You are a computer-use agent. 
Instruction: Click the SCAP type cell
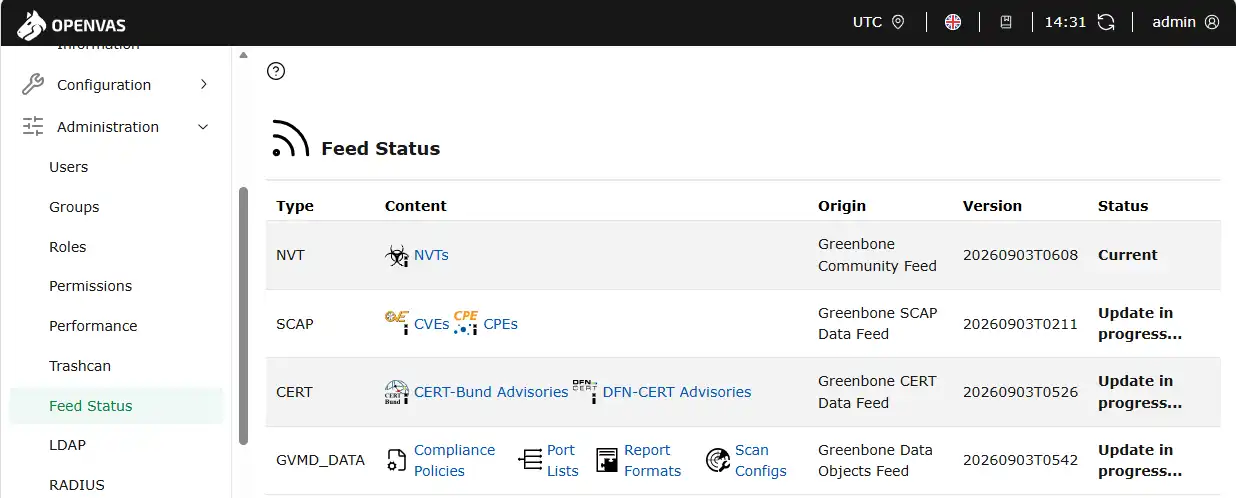click(x=295, y=324)
